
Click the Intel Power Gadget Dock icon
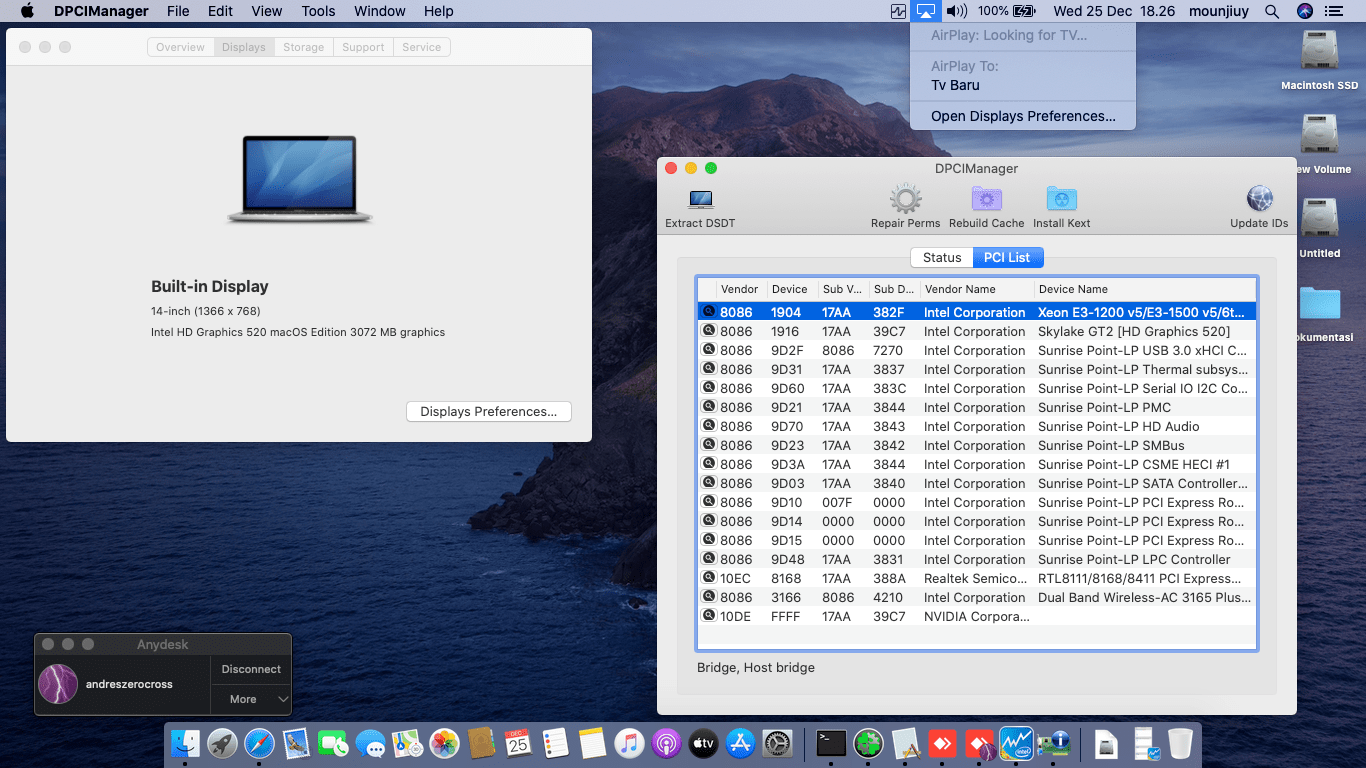coord(1016,743)
